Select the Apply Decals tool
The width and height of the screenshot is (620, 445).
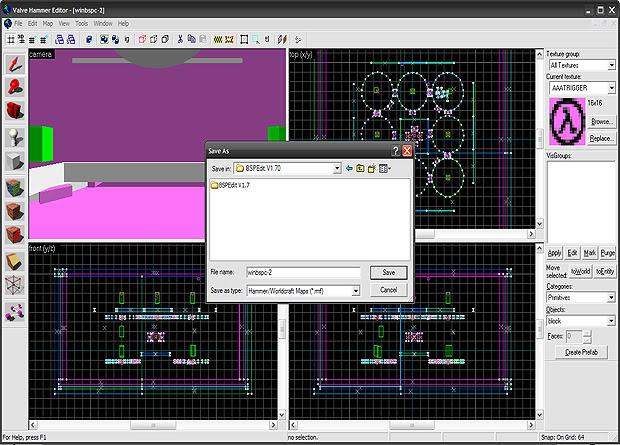click(x=15, y=235)
